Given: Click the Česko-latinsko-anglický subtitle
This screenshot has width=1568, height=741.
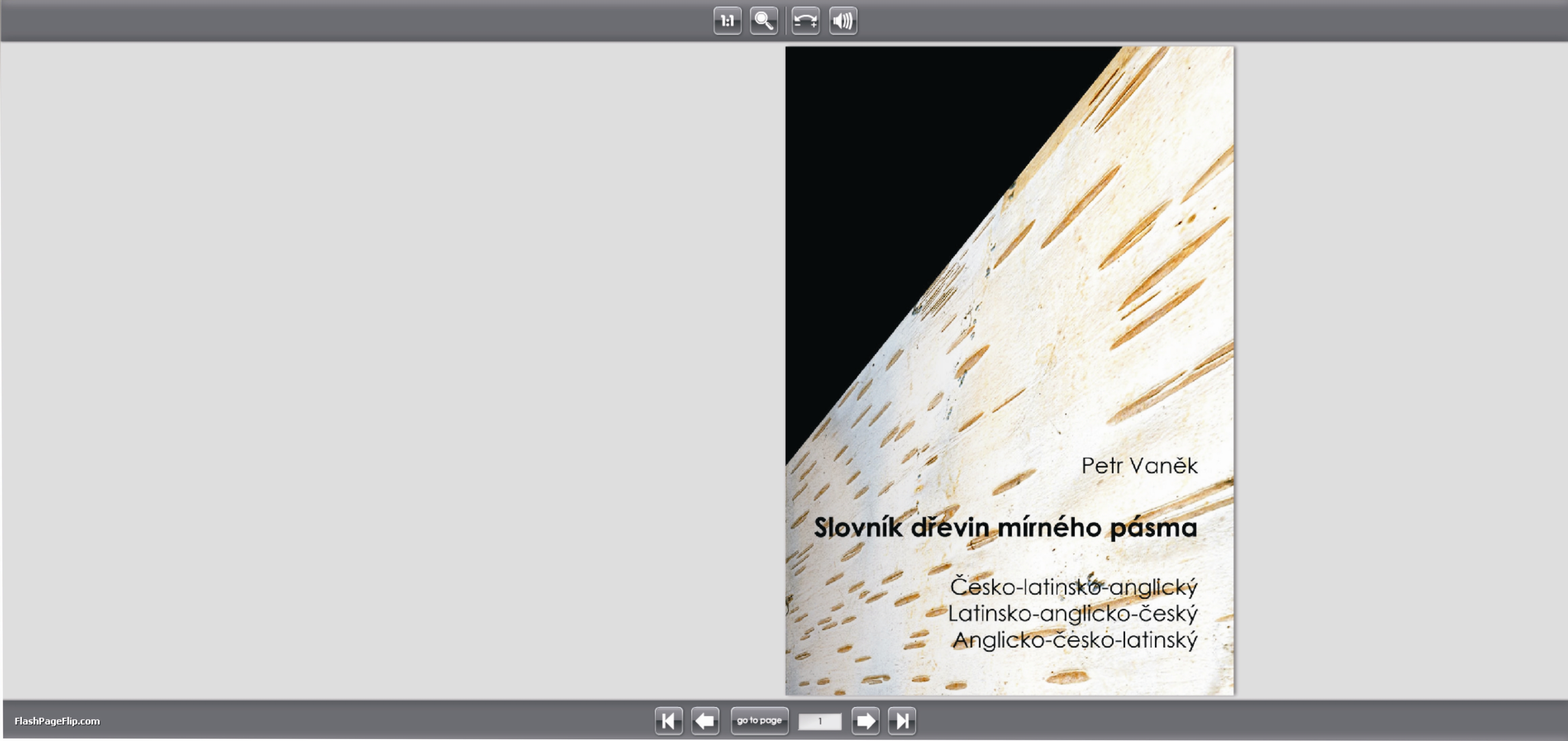Looking at the screenshot, I should 1074,588.
